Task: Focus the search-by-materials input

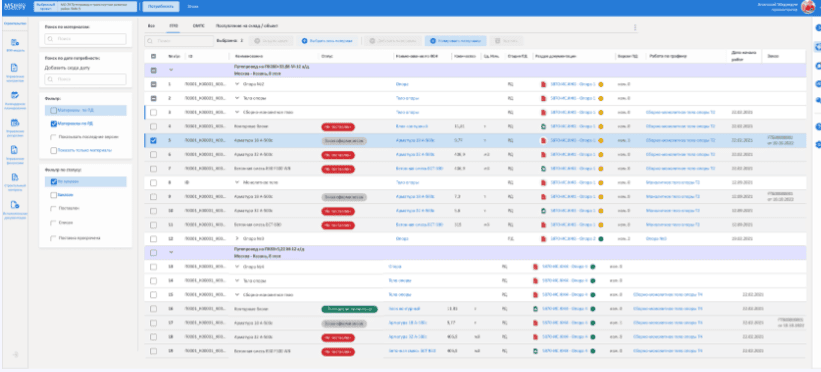Action: [x=85, y=39]
